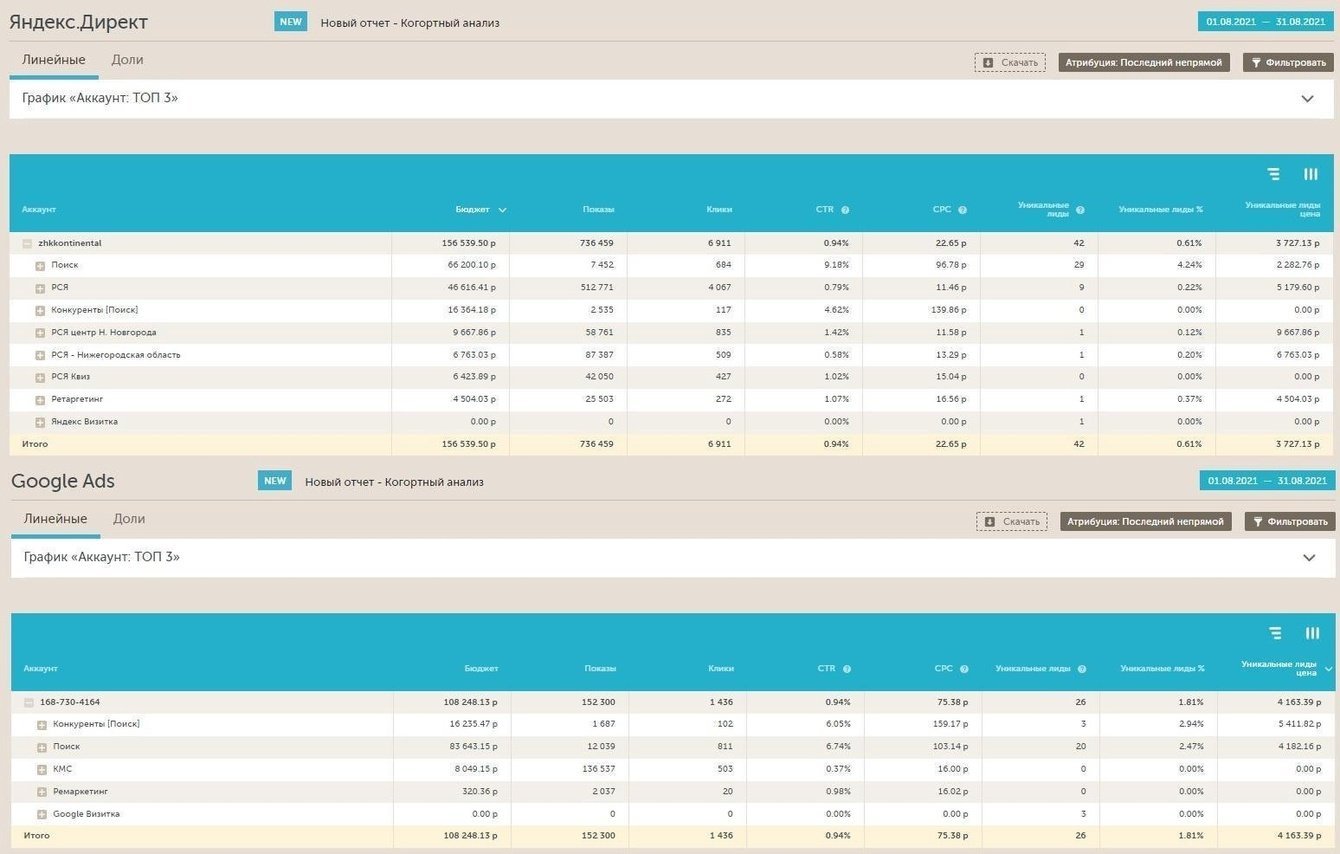1340x854 pixels.
Task: Select Линейные tab under Google Ads
Action: point(56,519)
